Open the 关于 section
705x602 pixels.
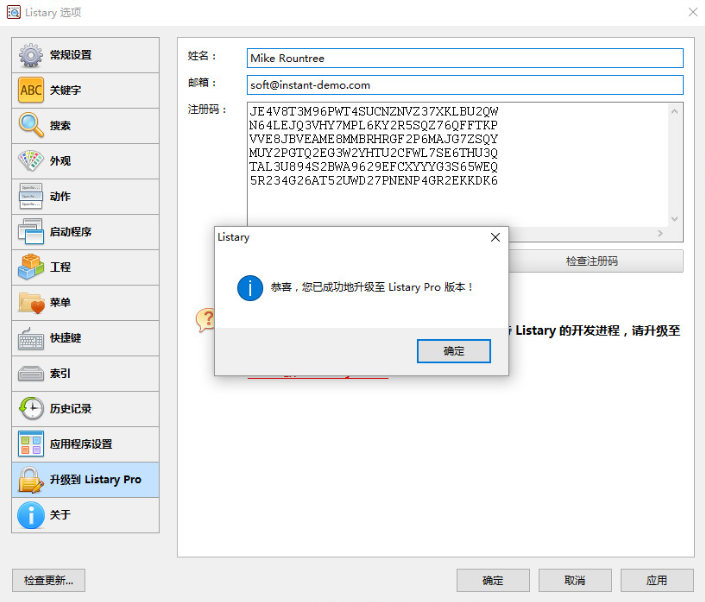click(85, 515)
